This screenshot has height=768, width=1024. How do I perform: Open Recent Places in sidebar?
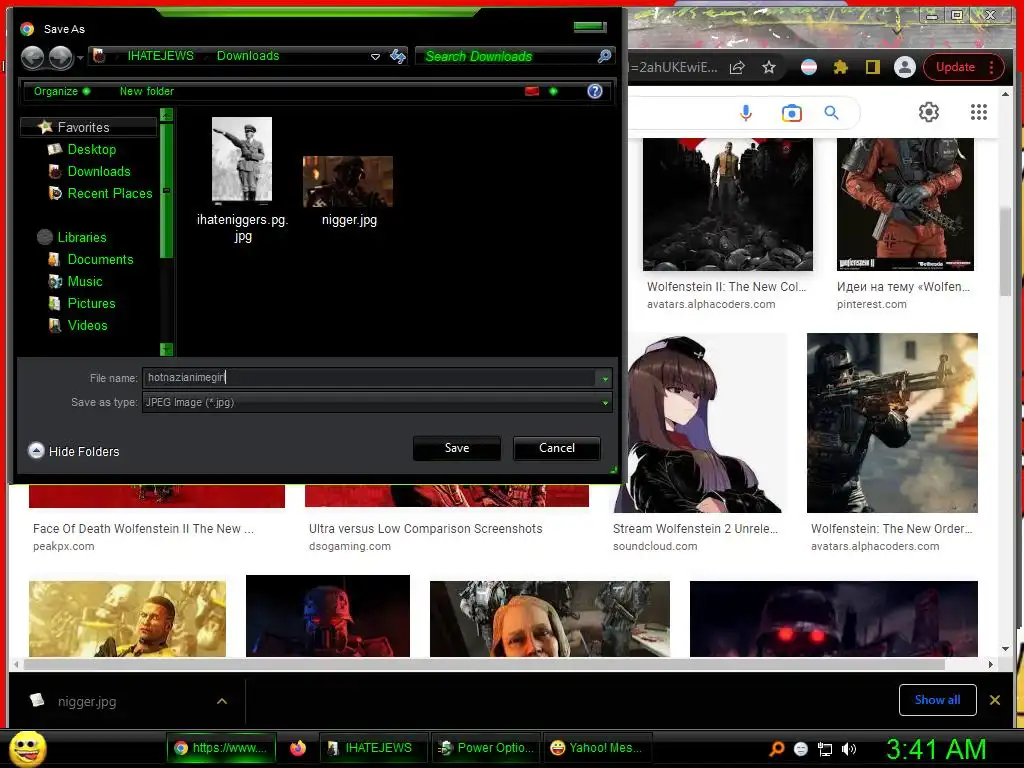coord(110,194)
